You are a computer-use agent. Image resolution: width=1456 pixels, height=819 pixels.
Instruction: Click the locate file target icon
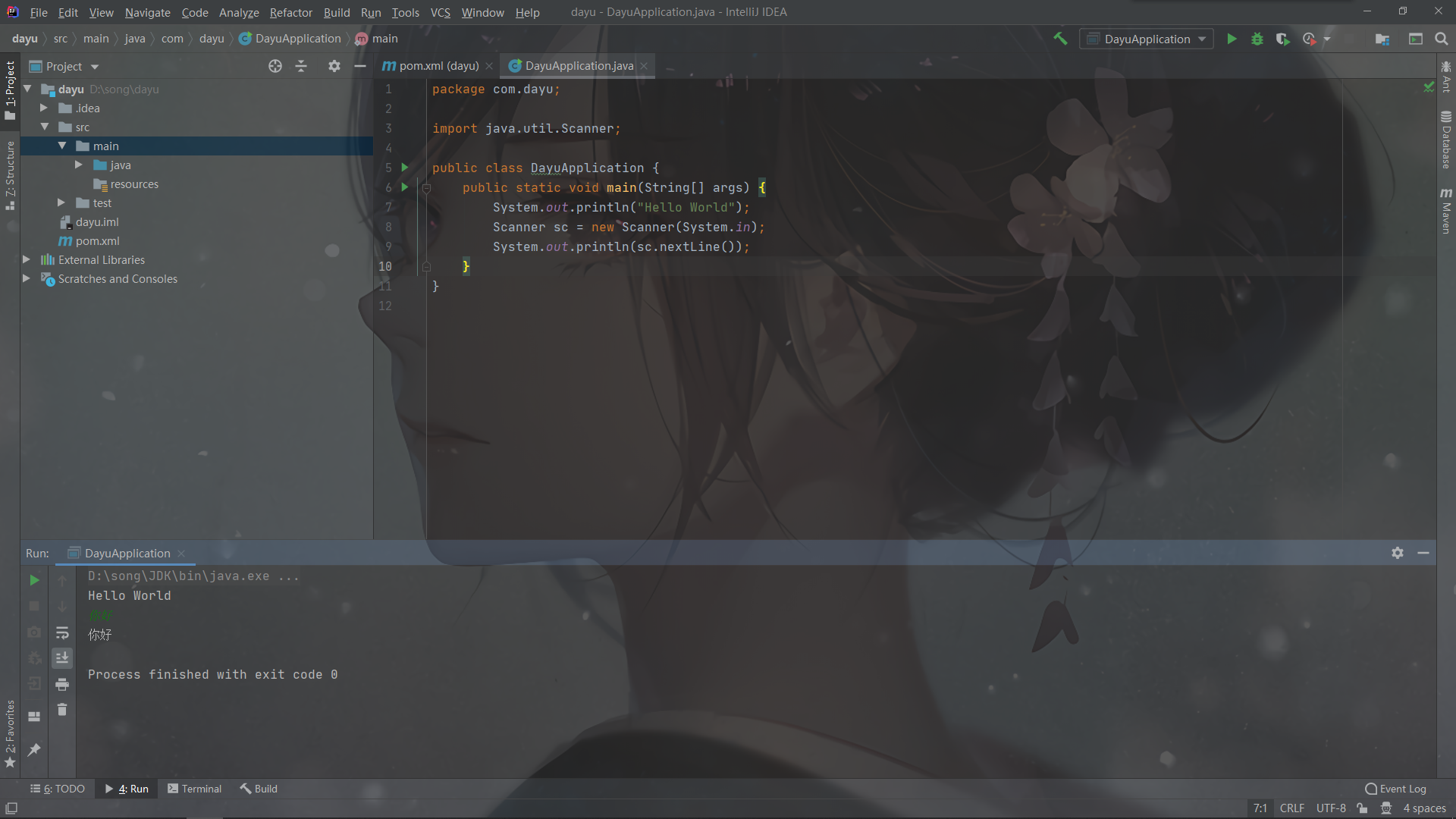pyautogui.click(x=275, y=66)
